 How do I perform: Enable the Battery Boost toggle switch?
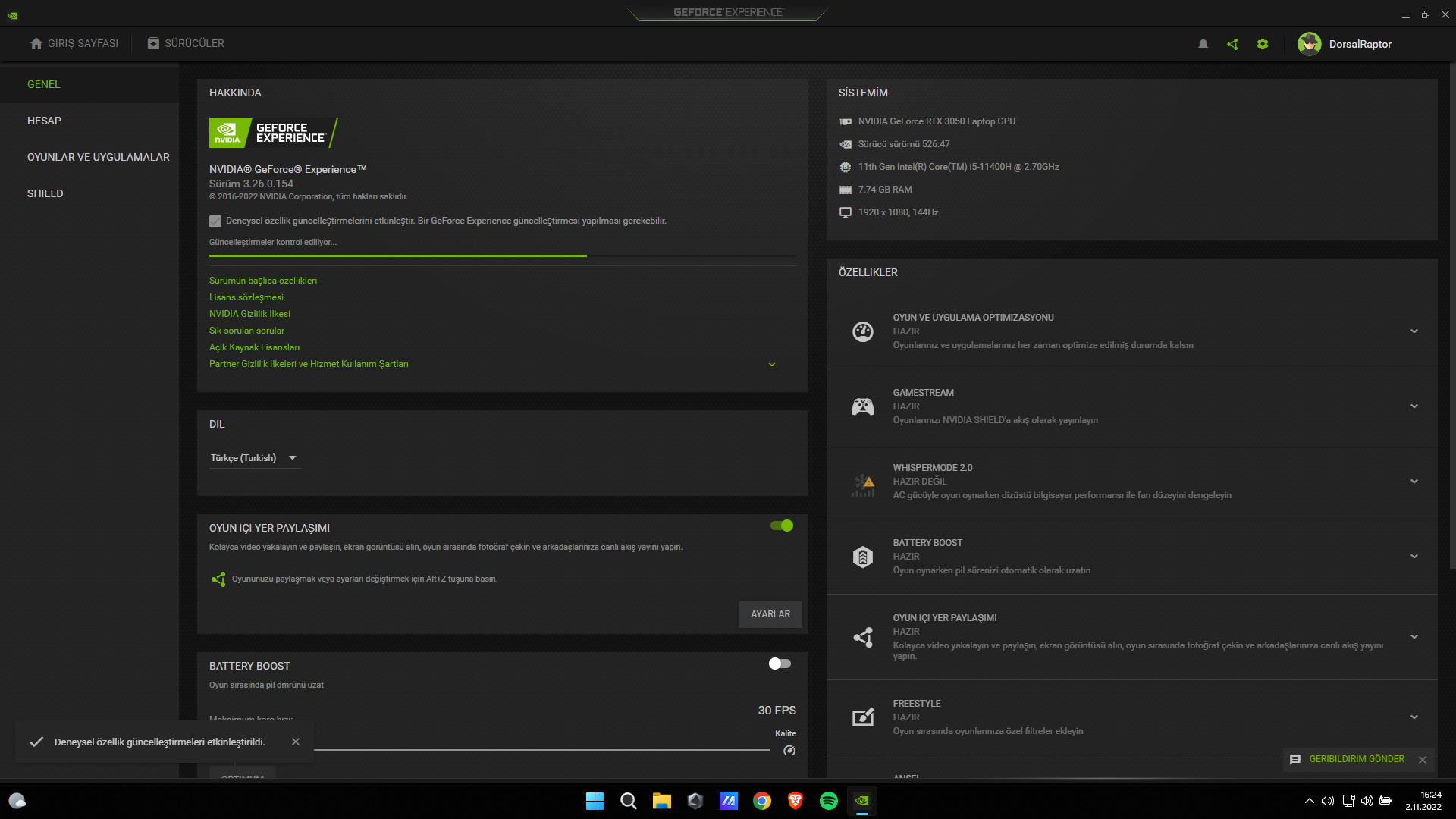(780, 664)
